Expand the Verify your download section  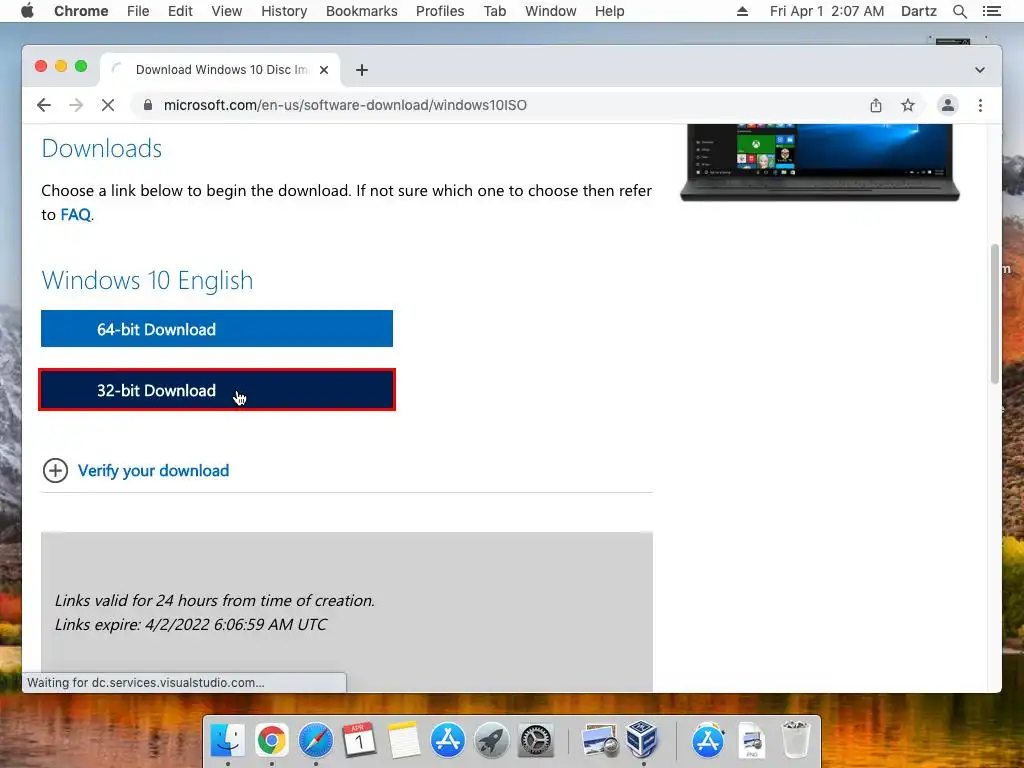pos(153,471)
